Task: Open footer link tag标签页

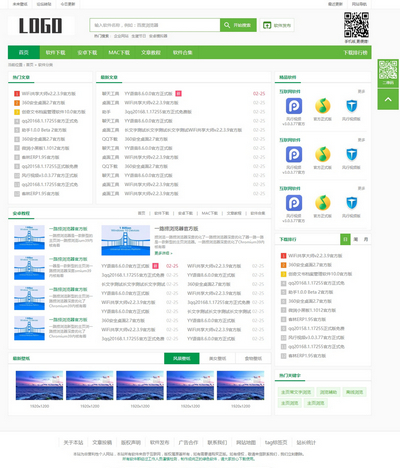Action: point(276,442)
